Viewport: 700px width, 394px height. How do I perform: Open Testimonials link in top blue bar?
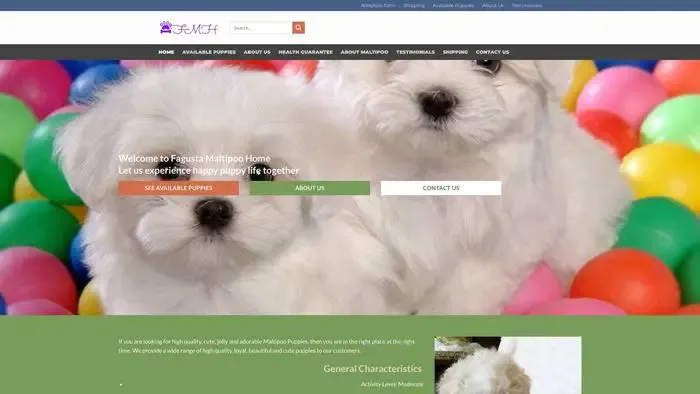527,6
